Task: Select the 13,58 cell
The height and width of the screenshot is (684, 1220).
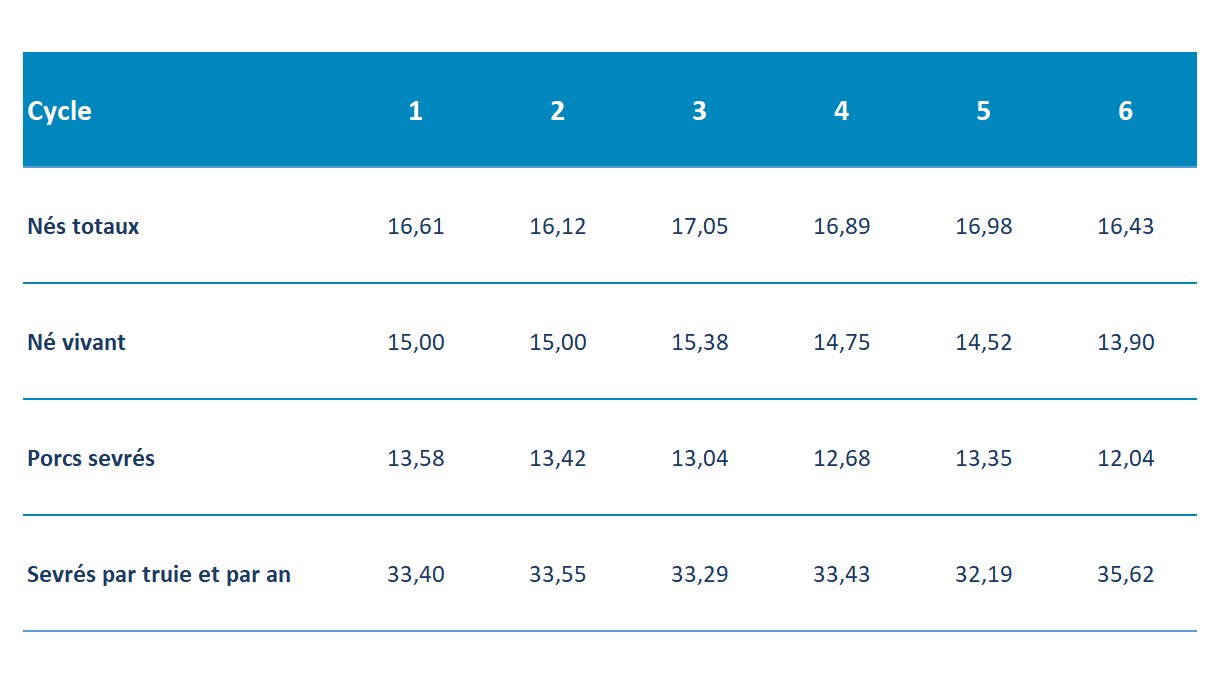Action: click(416, 459)
